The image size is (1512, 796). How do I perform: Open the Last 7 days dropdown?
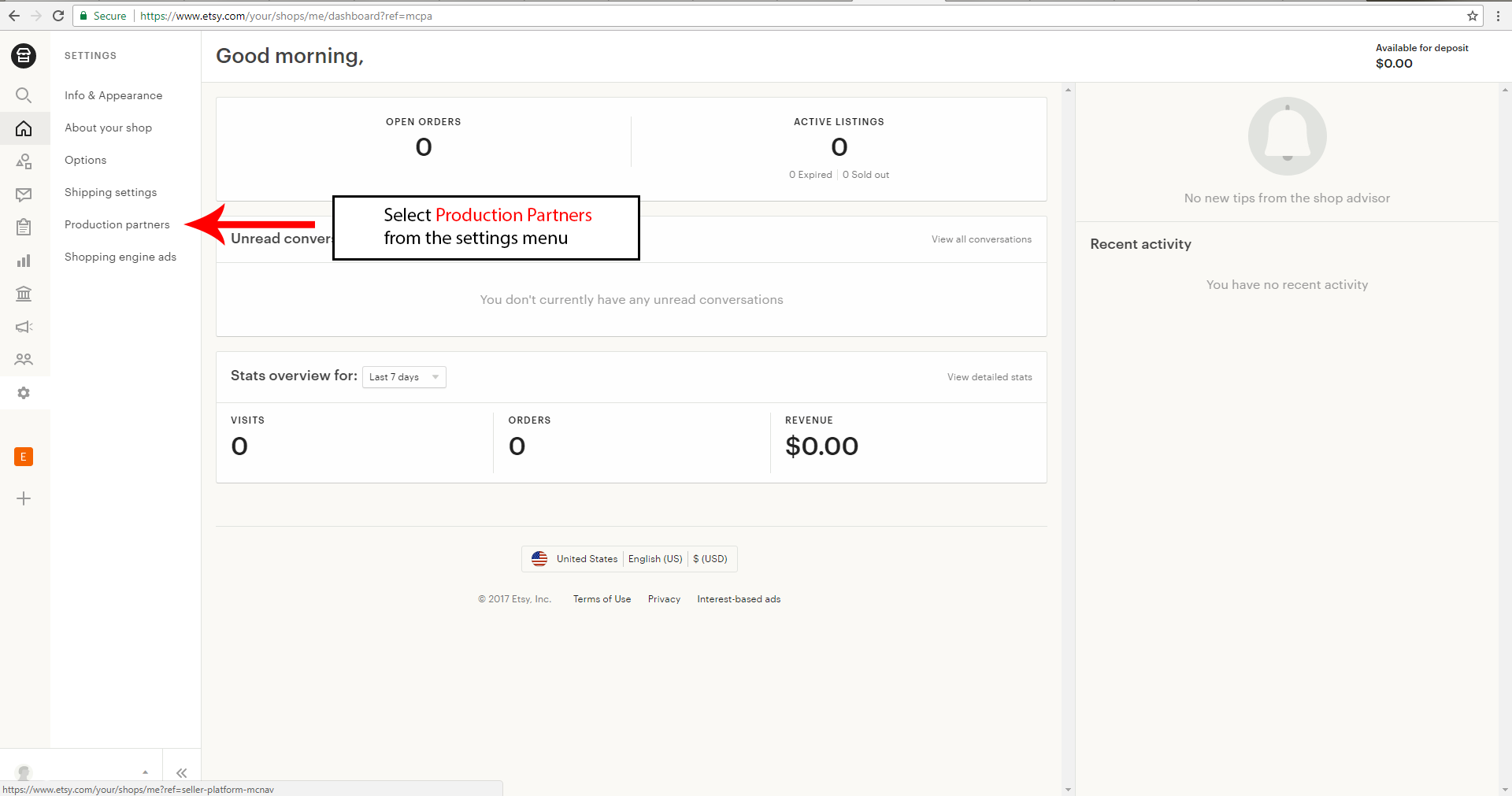(x=404, y=377)
